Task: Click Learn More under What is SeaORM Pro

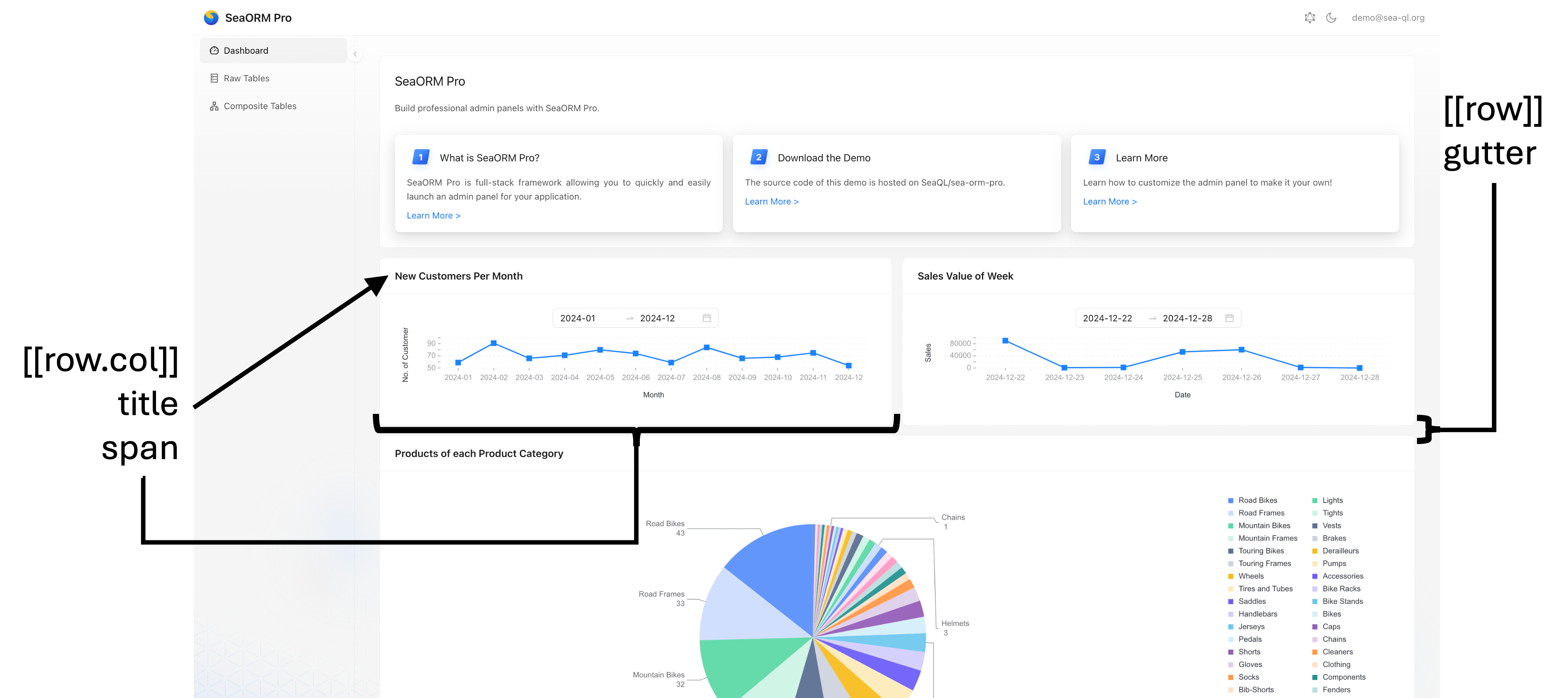Action: tap(433, 215)
